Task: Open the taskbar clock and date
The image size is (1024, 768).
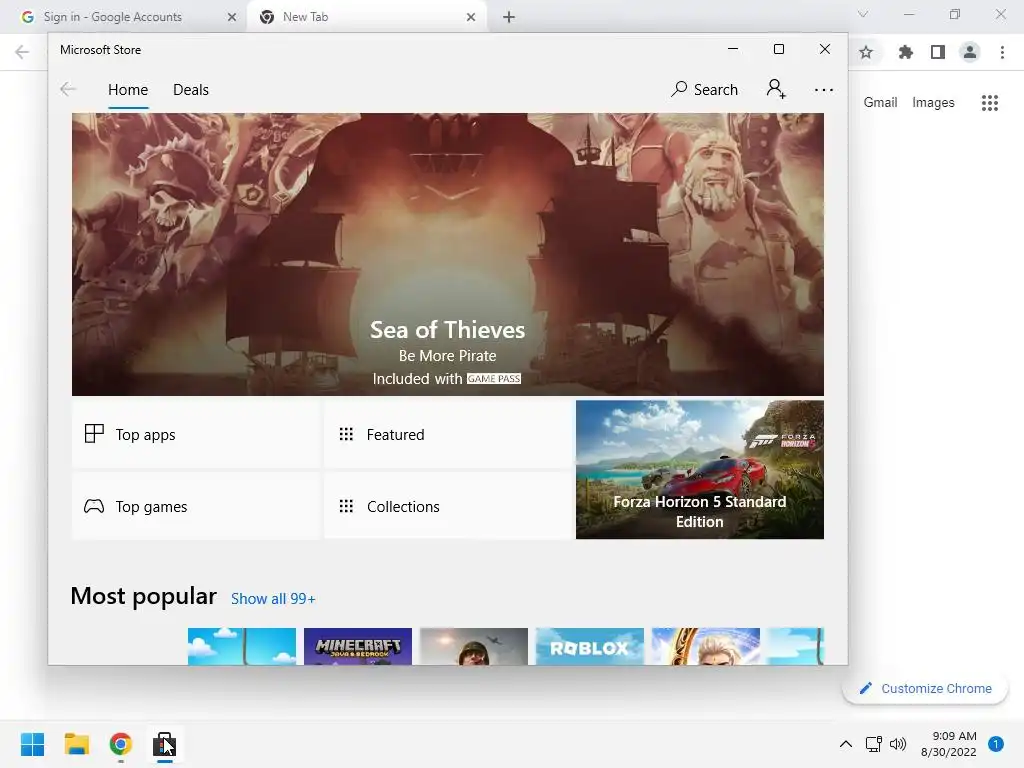Action: click(x=949, y=744)
